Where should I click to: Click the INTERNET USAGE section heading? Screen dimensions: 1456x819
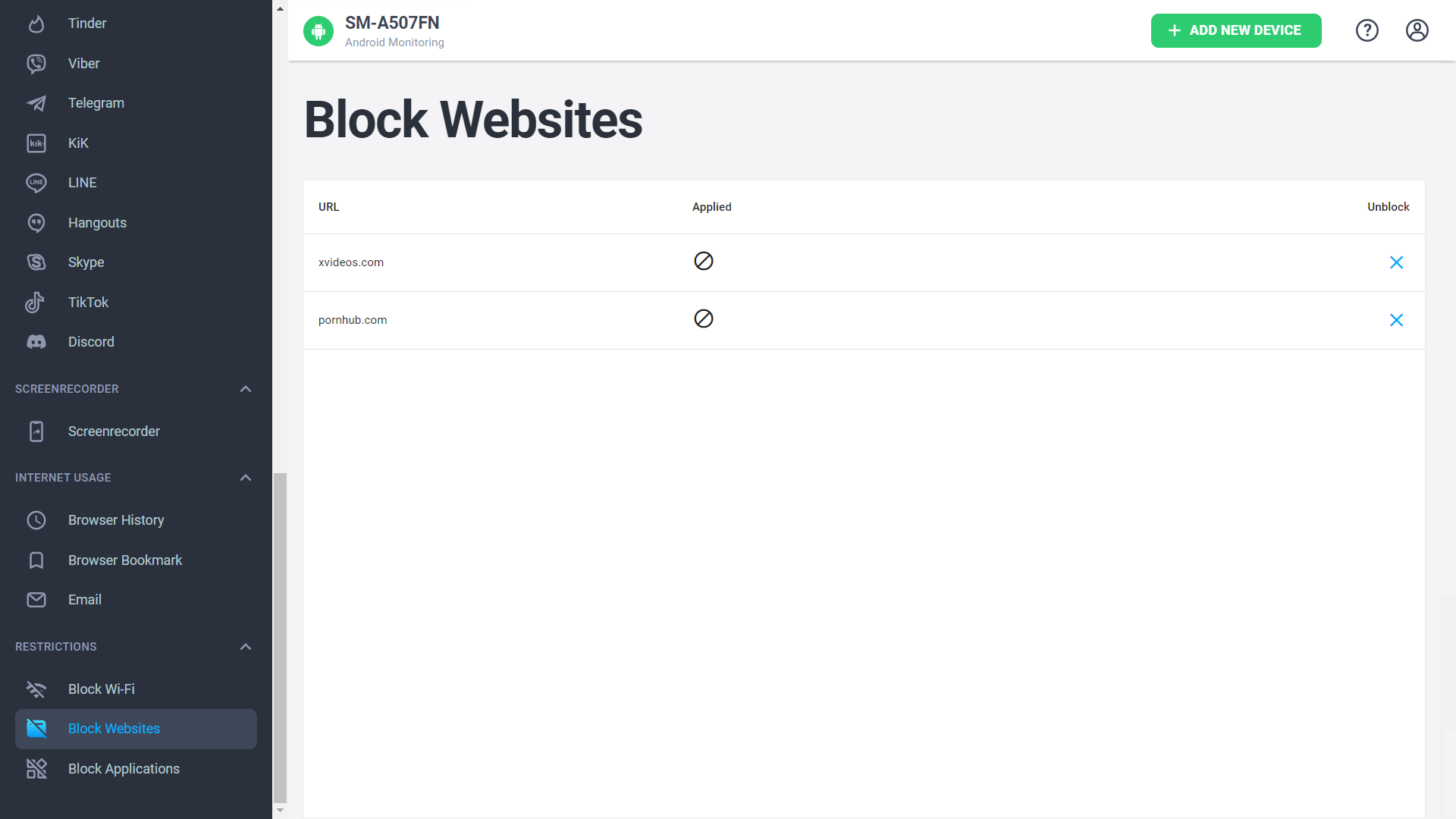pyautogui.click(x=63, y=478)
